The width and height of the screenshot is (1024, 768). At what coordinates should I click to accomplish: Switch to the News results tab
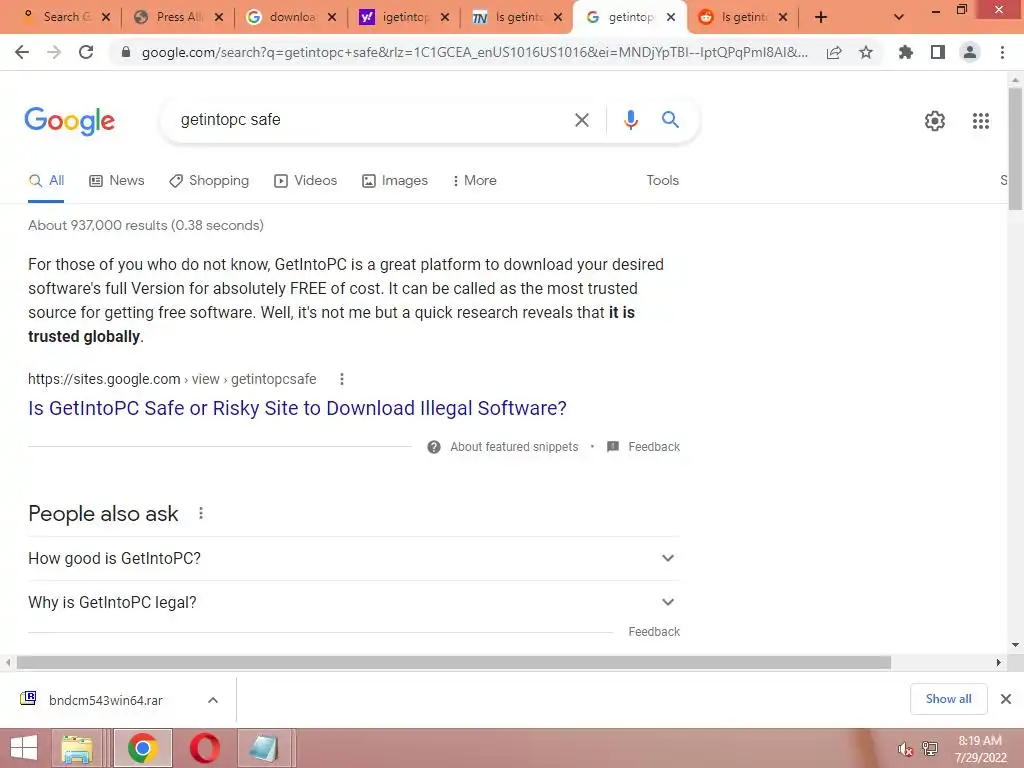117,180
